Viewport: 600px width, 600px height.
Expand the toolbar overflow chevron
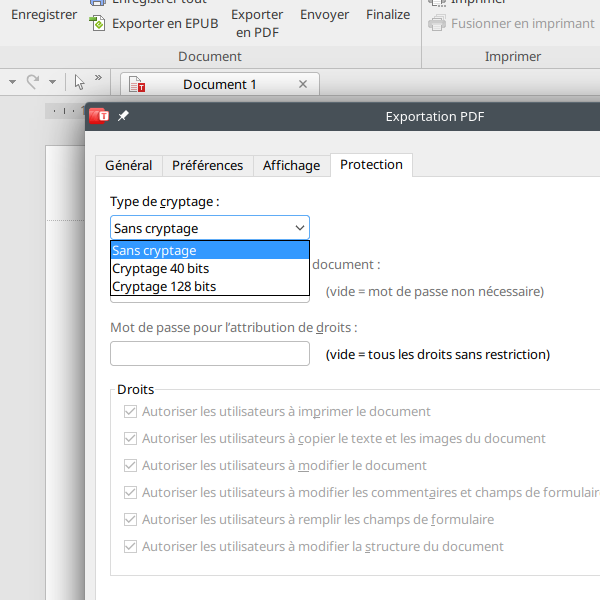[98, 78]
